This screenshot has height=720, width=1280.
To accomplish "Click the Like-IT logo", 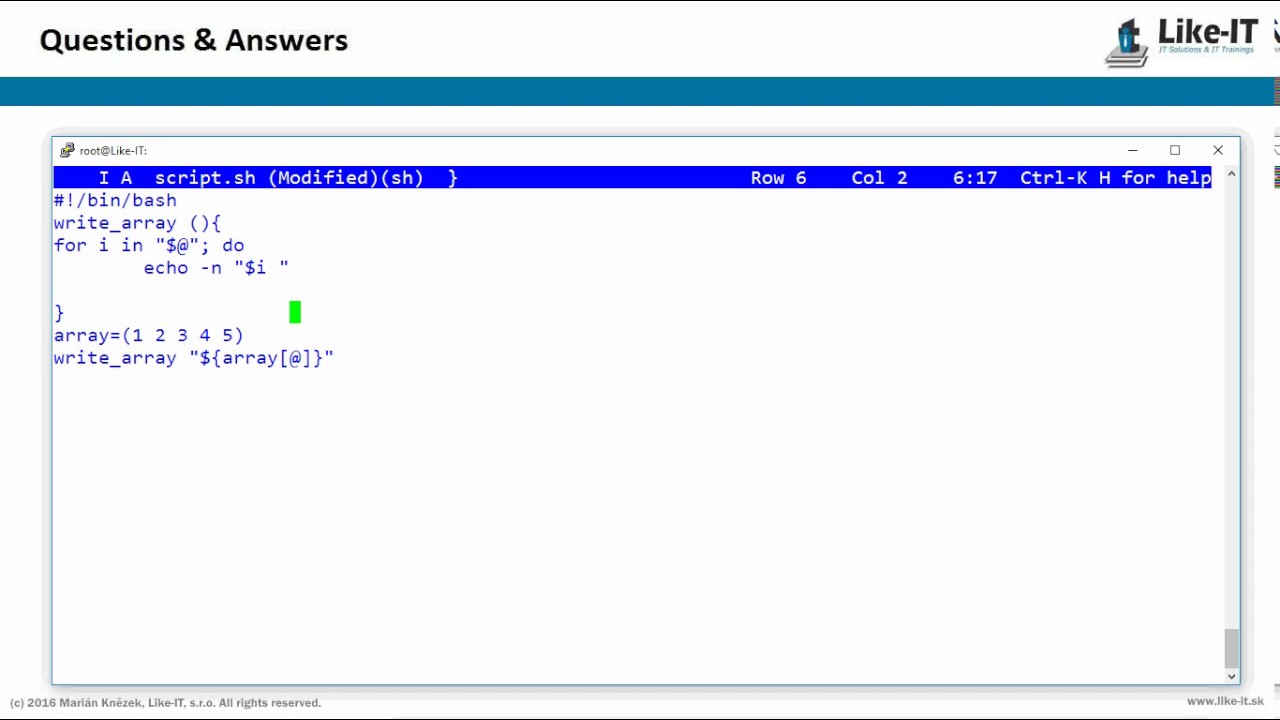I will (1181, 41).
